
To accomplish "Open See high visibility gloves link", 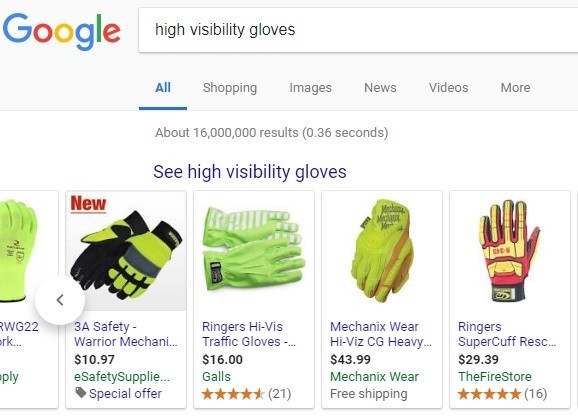I will [250, 172].
